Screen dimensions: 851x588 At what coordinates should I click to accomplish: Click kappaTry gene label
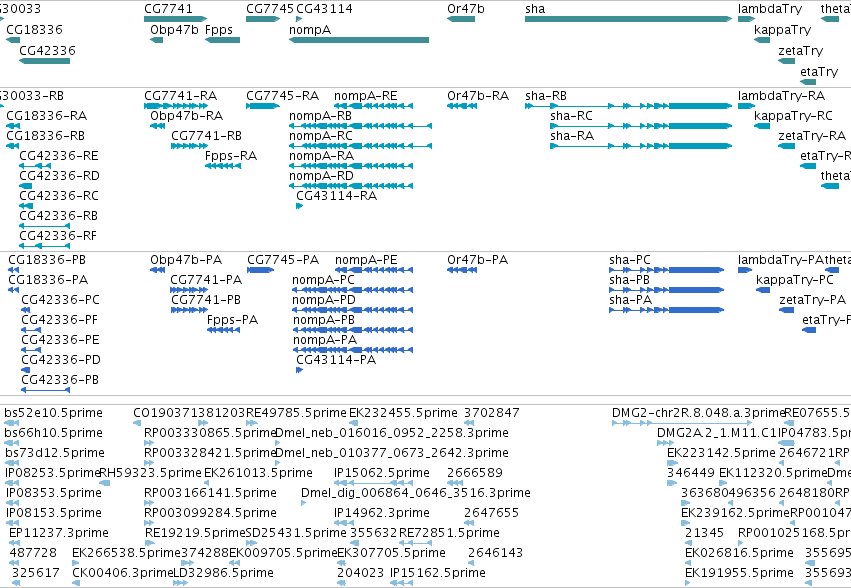point(782,30)
